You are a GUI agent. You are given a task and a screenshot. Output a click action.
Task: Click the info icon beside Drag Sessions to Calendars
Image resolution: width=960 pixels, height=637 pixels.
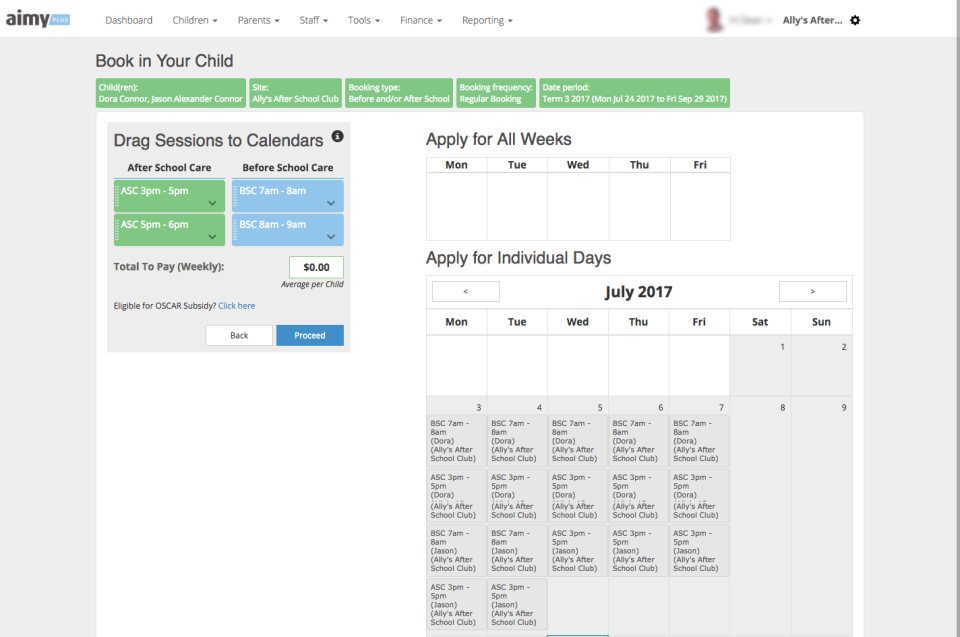click(337, 137)
